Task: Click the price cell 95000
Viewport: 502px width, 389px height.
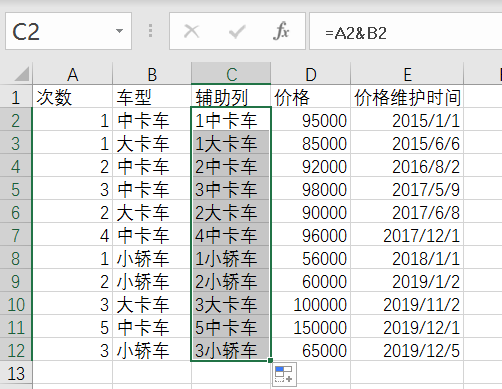Action: 310,119
